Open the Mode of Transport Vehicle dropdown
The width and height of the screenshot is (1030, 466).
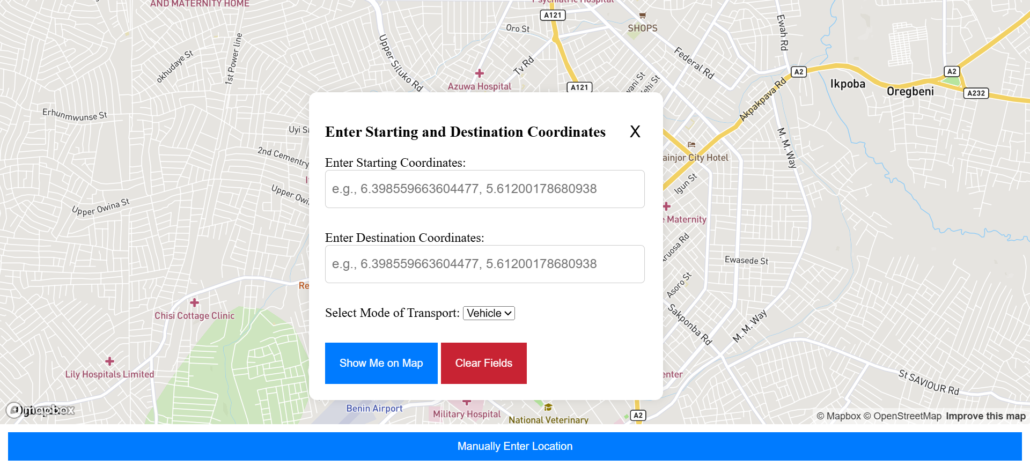coord(489,314)
